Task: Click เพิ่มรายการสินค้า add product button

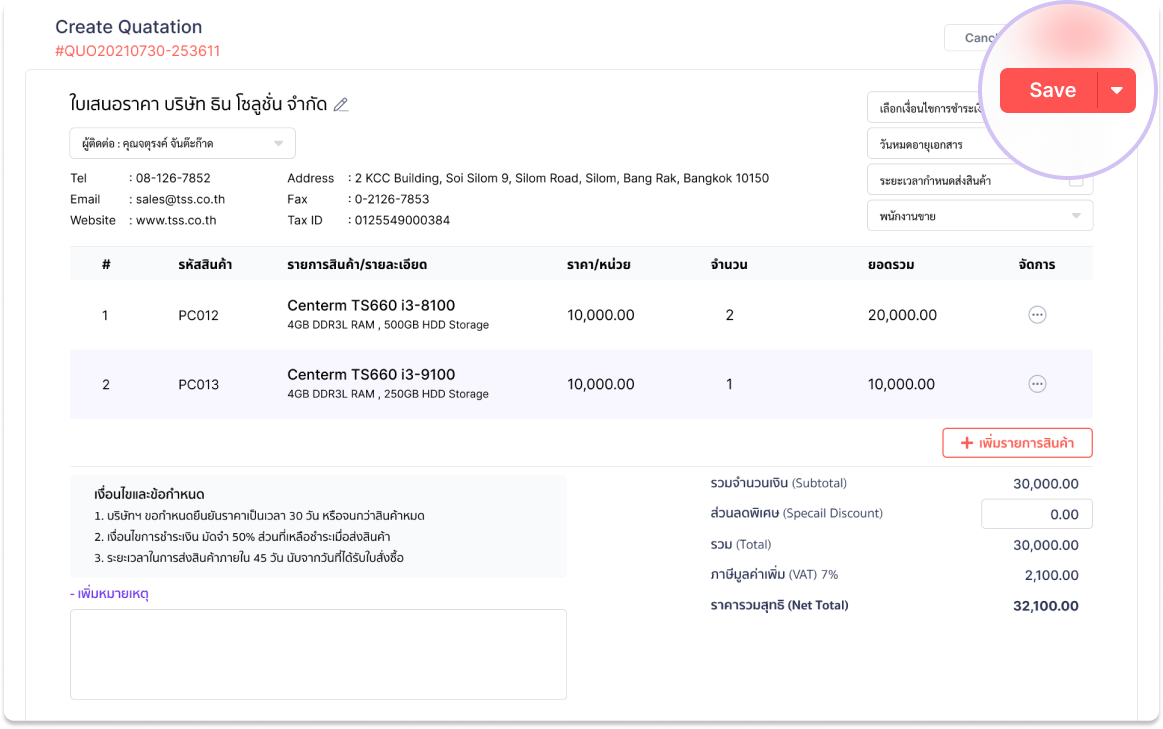Action: (1017, 443)
